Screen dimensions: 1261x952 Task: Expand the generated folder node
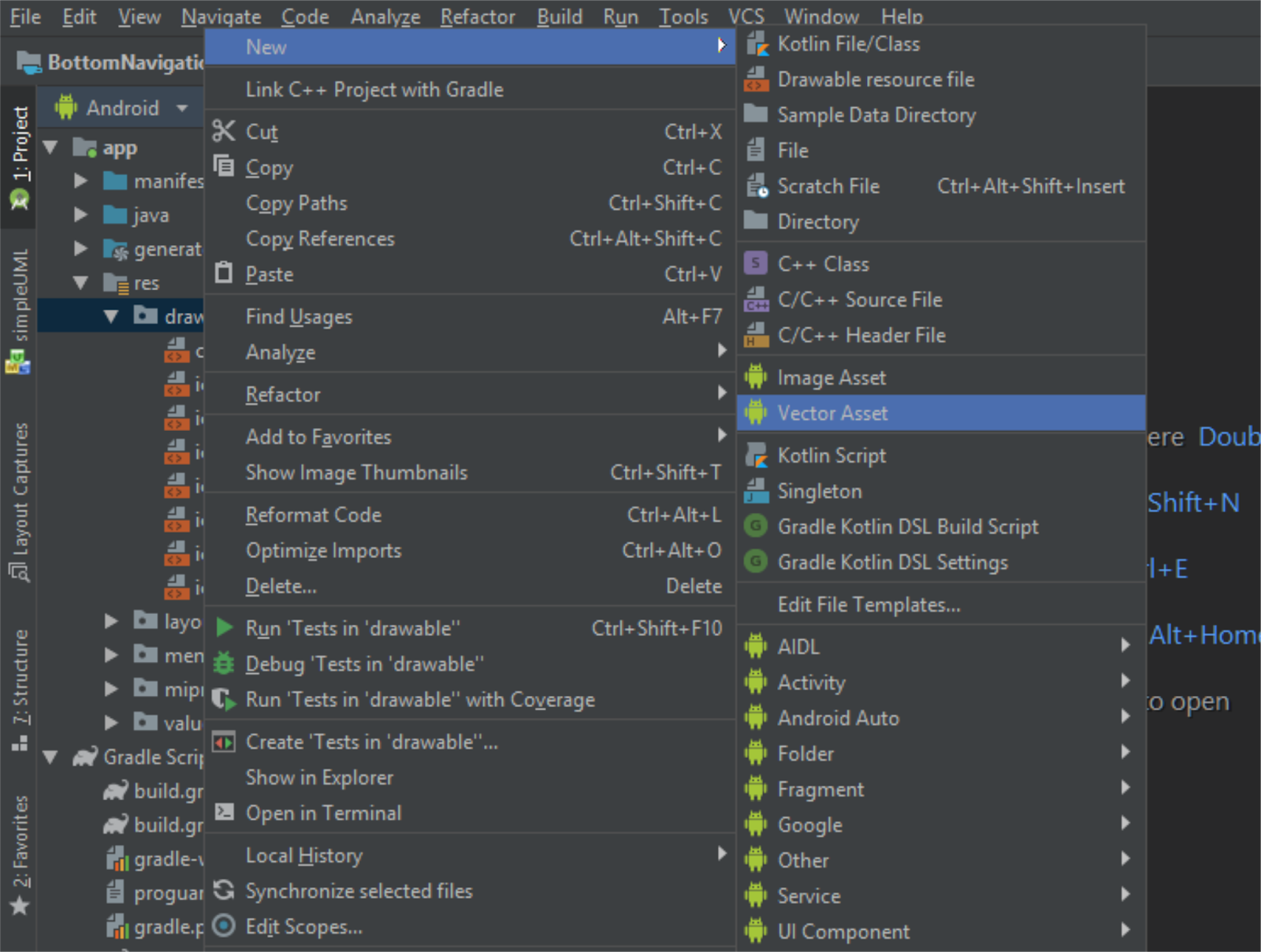(x=80, y=249)
